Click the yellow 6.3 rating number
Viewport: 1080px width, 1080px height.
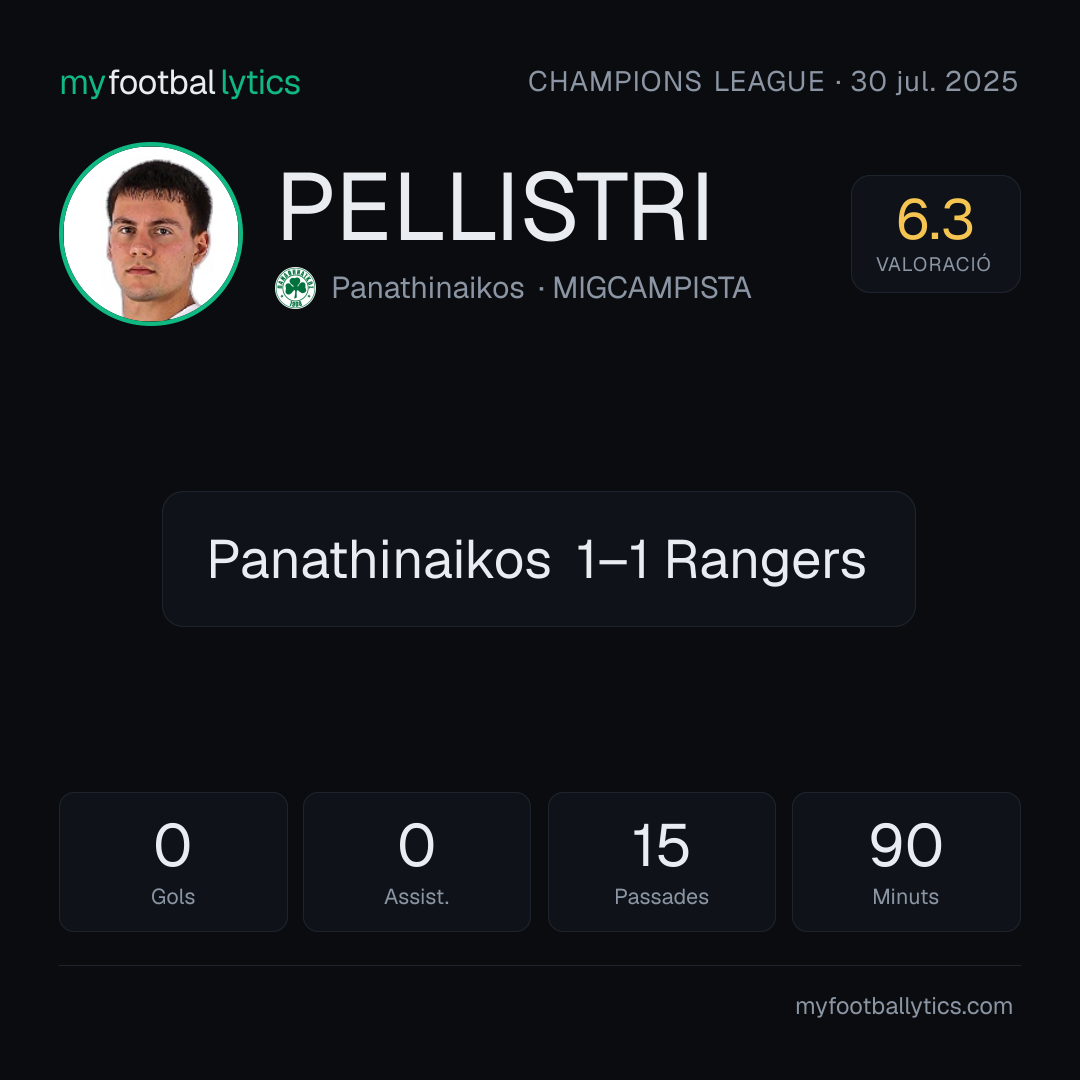click(935, 220)
